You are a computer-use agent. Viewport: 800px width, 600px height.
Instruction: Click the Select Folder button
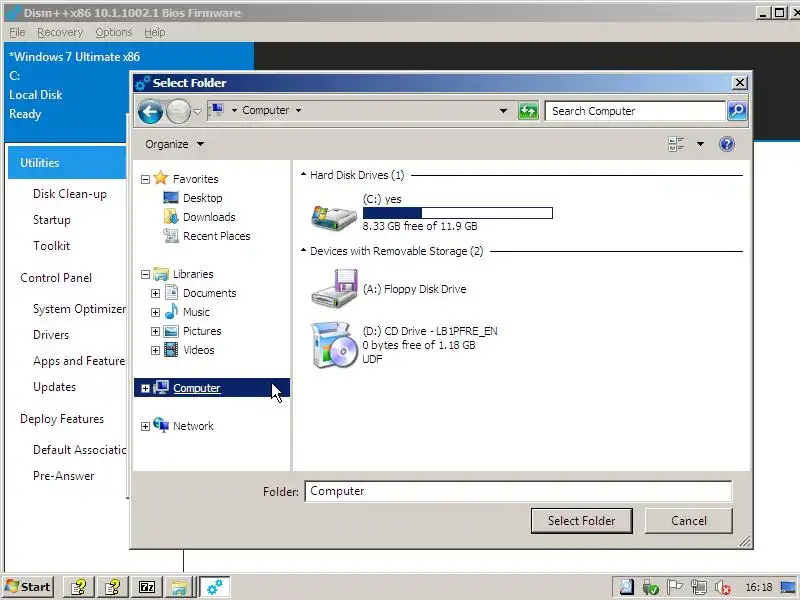582,521
